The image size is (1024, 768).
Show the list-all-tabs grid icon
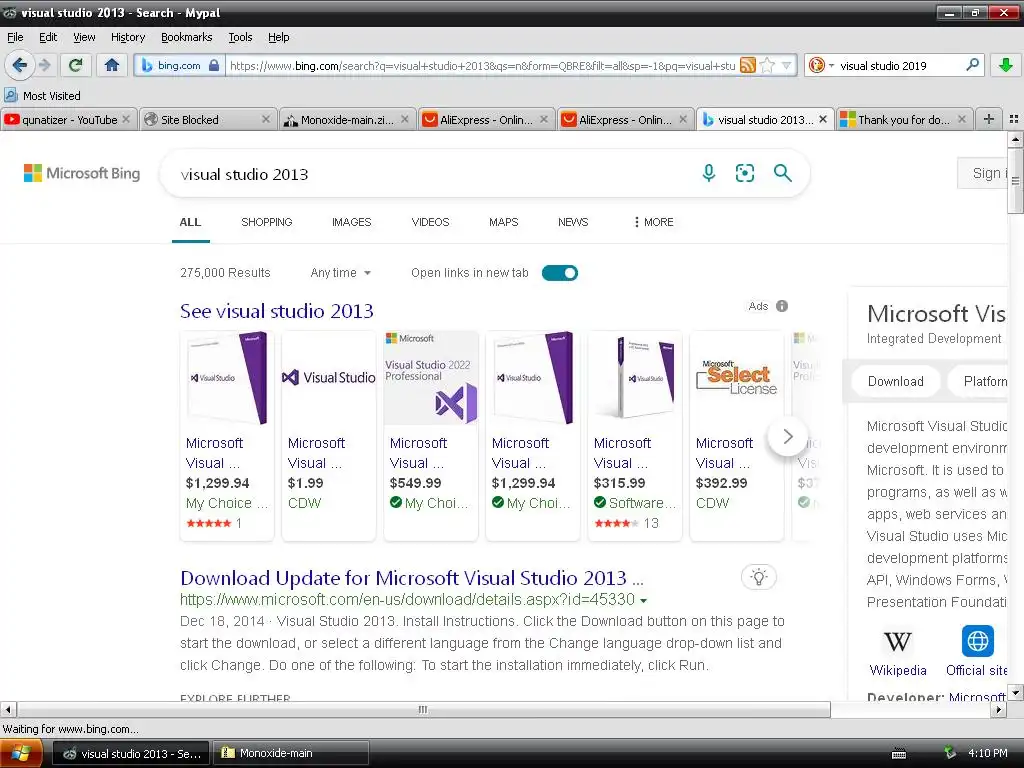[x=1014, y=120]
